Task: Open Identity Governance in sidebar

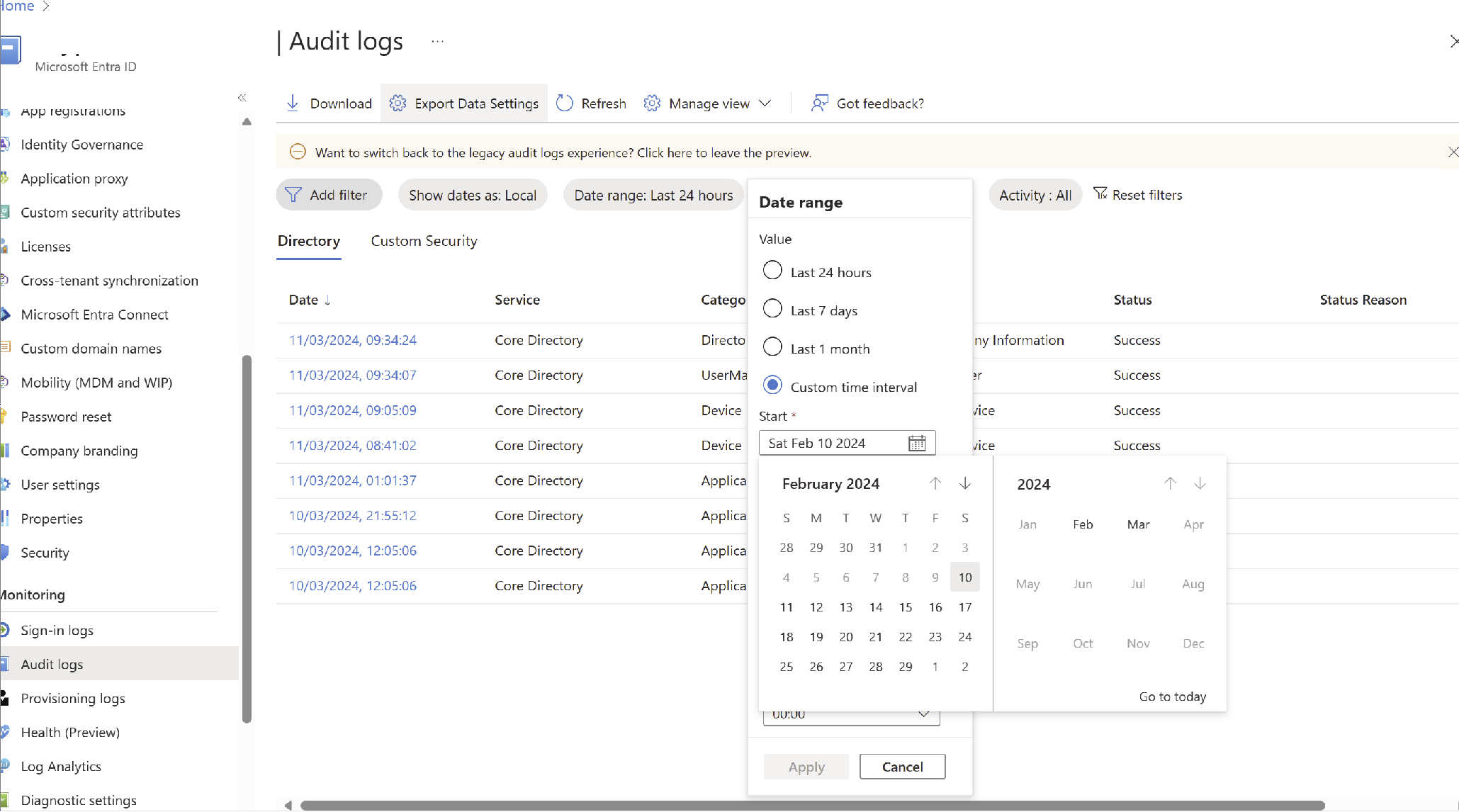Action: (x=81, y=144)
